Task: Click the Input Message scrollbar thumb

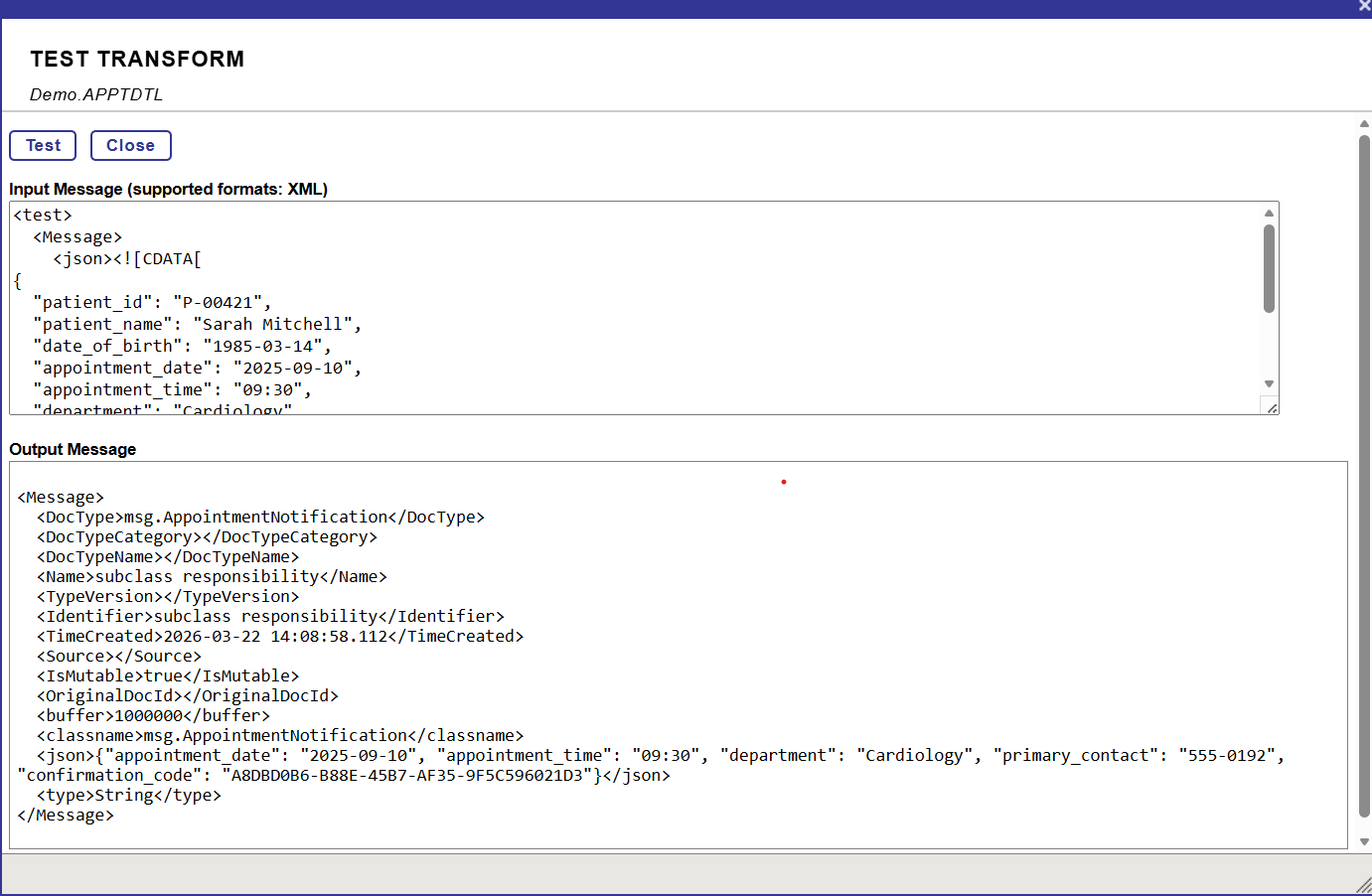Action: [1269, 268]
